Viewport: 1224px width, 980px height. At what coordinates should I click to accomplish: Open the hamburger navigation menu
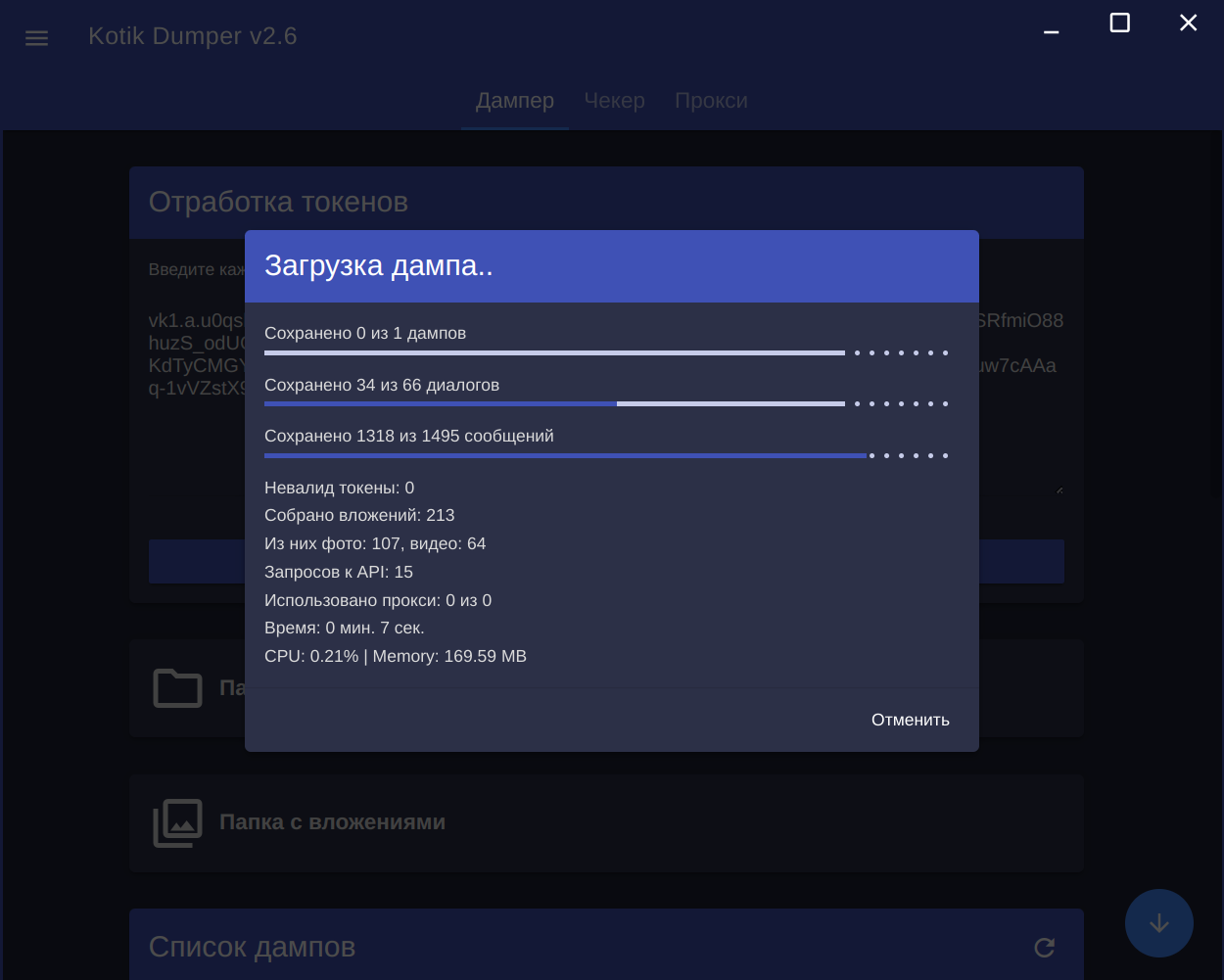36,38
